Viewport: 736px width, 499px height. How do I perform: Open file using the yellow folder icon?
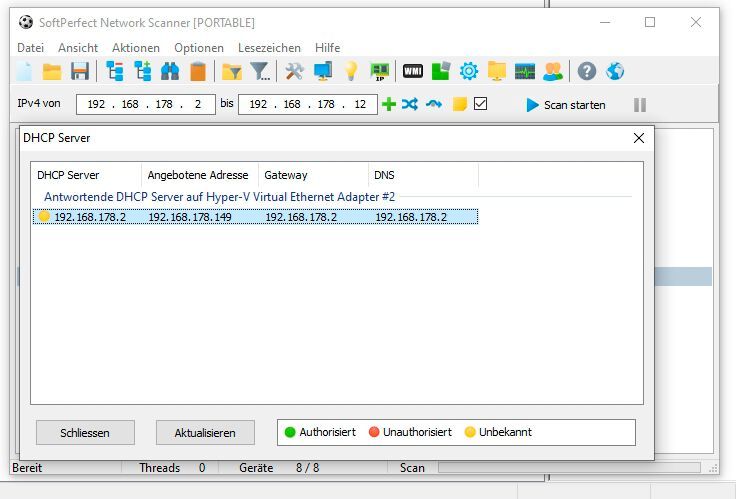(x=52, y=71)
